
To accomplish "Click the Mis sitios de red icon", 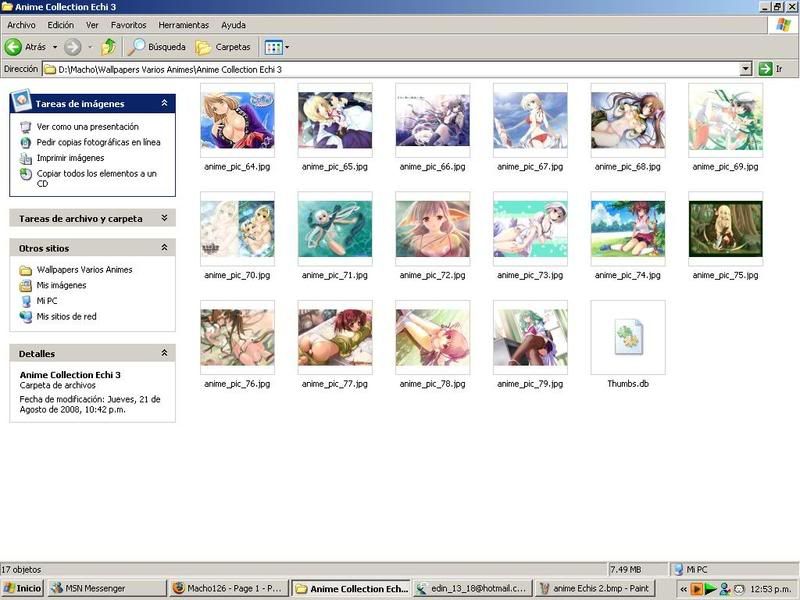I will (x=26, y=317).
